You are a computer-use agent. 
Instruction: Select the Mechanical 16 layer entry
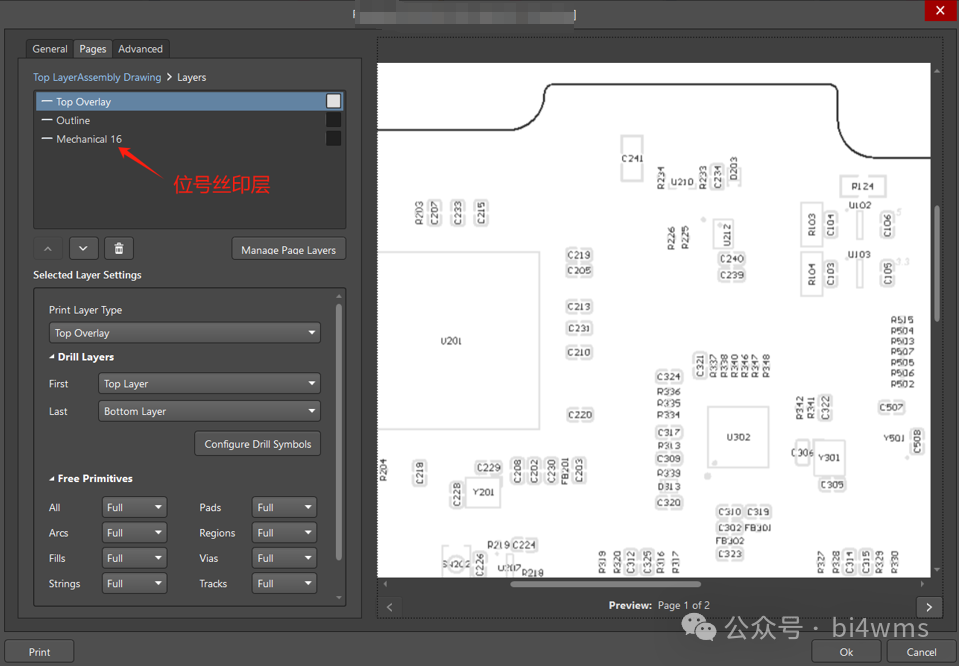click(89, 139)
